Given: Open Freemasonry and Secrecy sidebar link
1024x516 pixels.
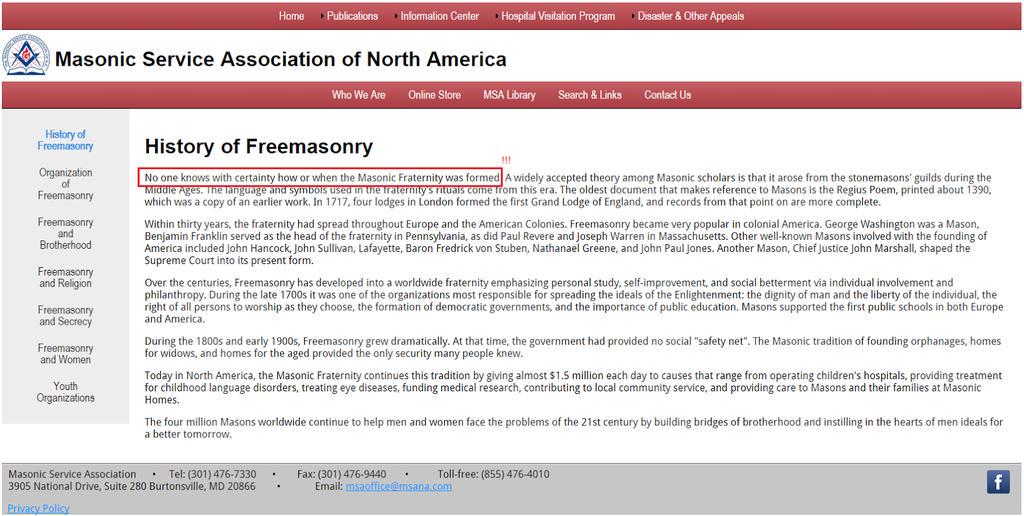Looking at the screenshot, I should point(65,315).
